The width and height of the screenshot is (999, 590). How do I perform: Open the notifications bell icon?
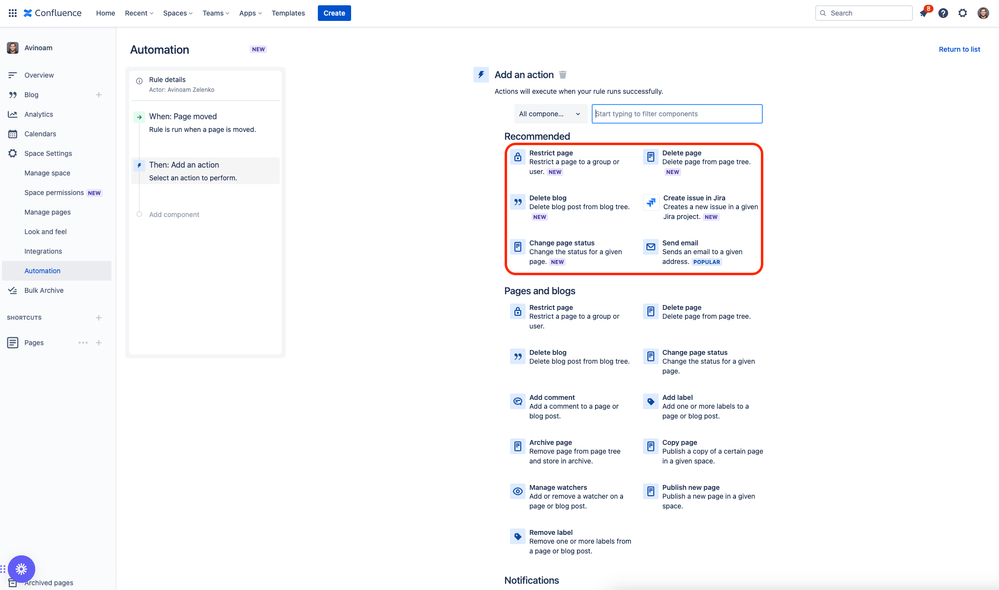click(x=924, y=13)
